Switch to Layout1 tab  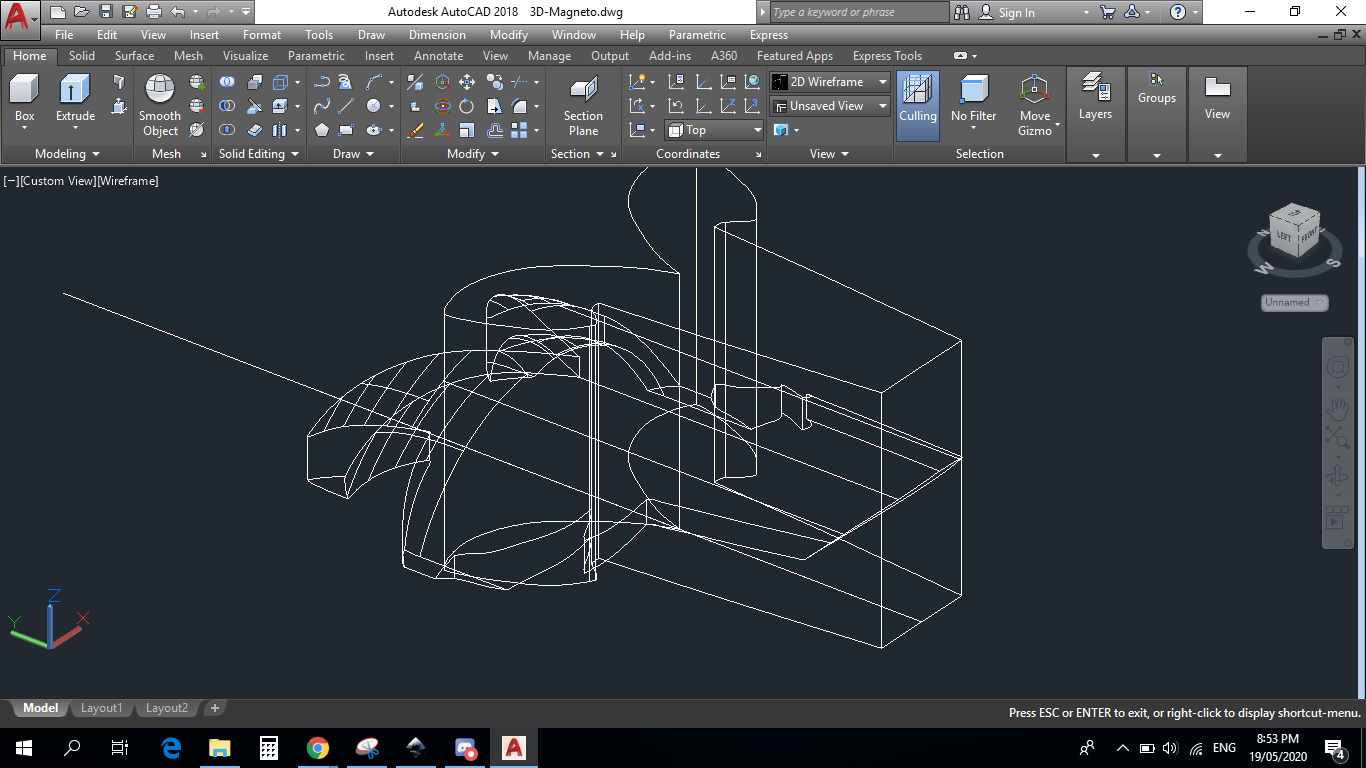tap(101, 708)
